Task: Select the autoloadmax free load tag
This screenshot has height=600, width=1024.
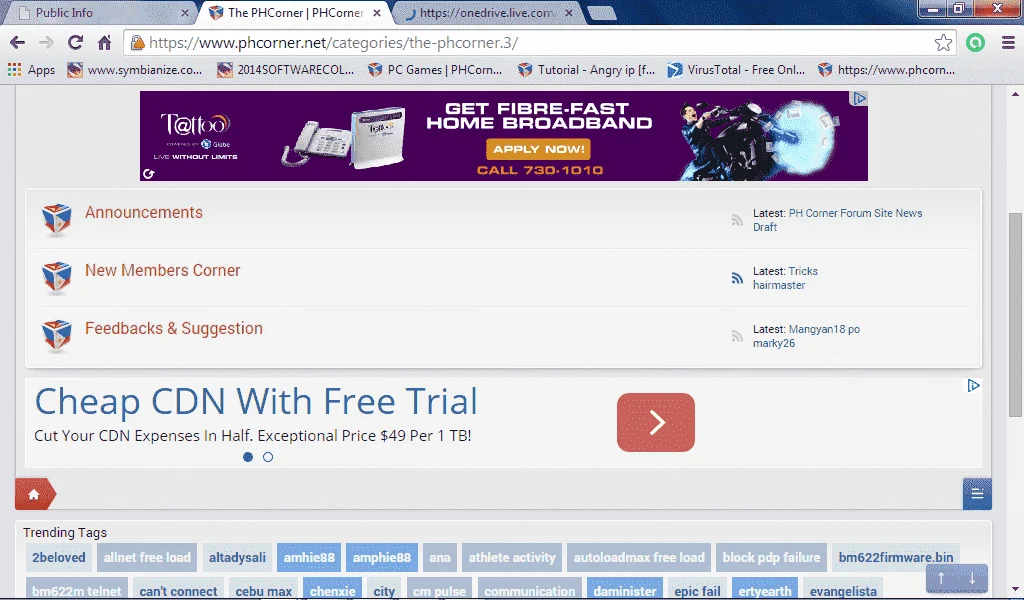Action: coord(639,558)
